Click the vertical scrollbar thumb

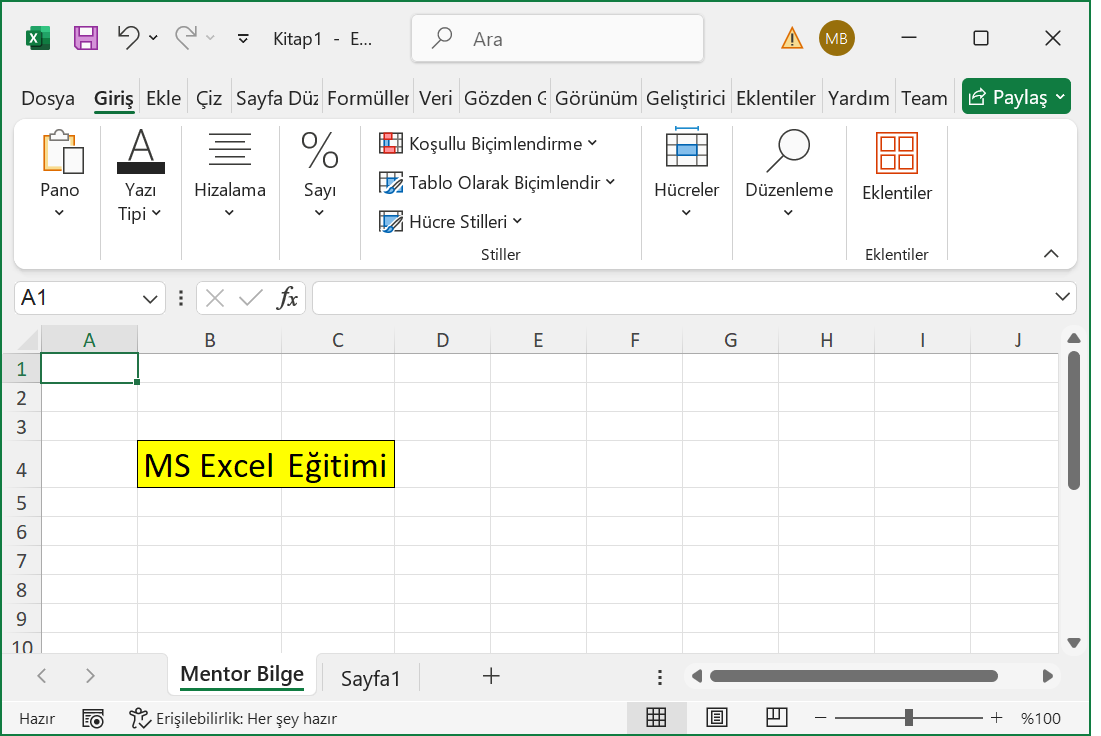(x=1074, y=420)
